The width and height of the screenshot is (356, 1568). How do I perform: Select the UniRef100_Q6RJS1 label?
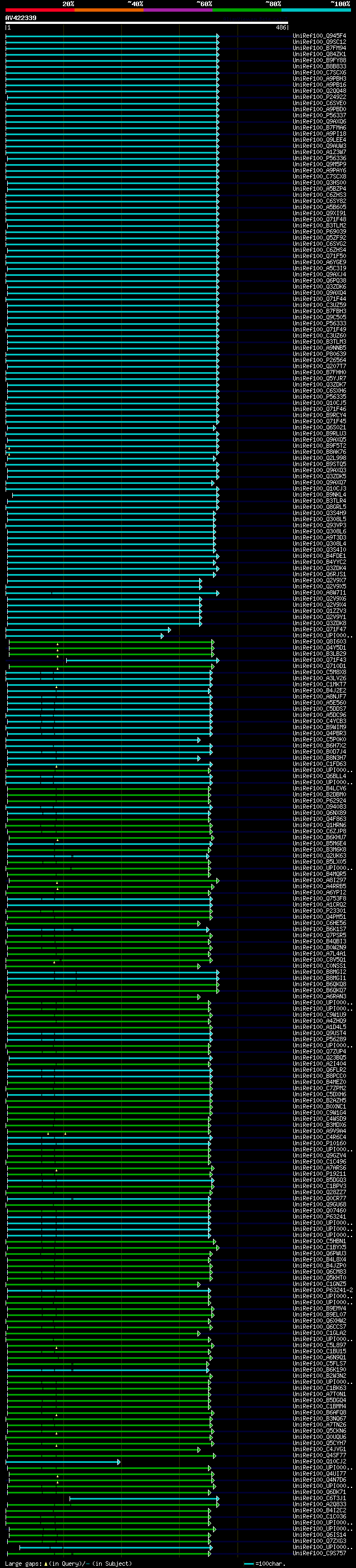click(319, 574)
